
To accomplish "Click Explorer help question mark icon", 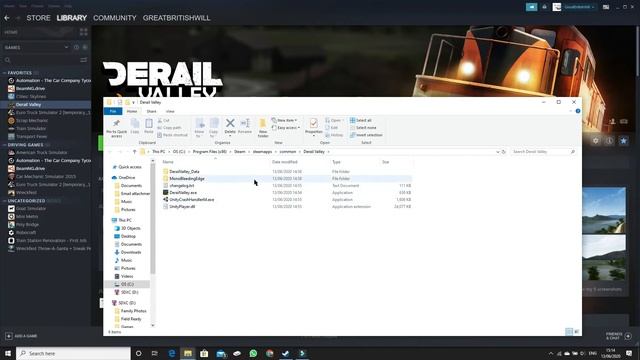I will tap(578, 111).
